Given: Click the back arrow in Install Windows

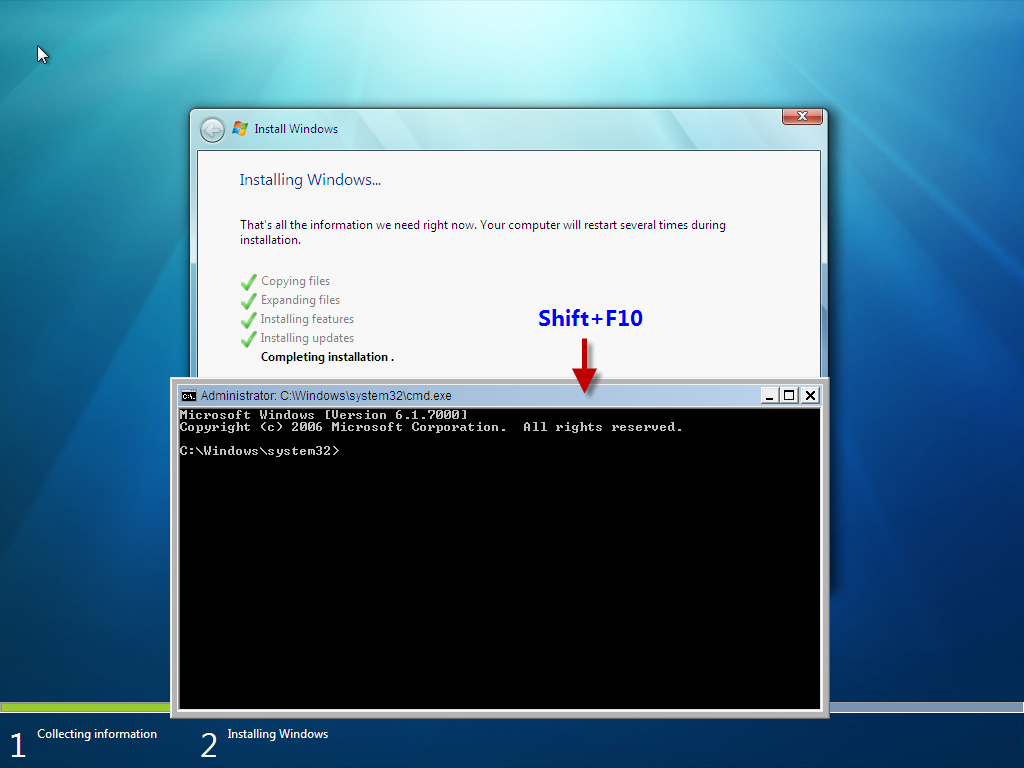Looking at the screenshot, I should (212, 130).
